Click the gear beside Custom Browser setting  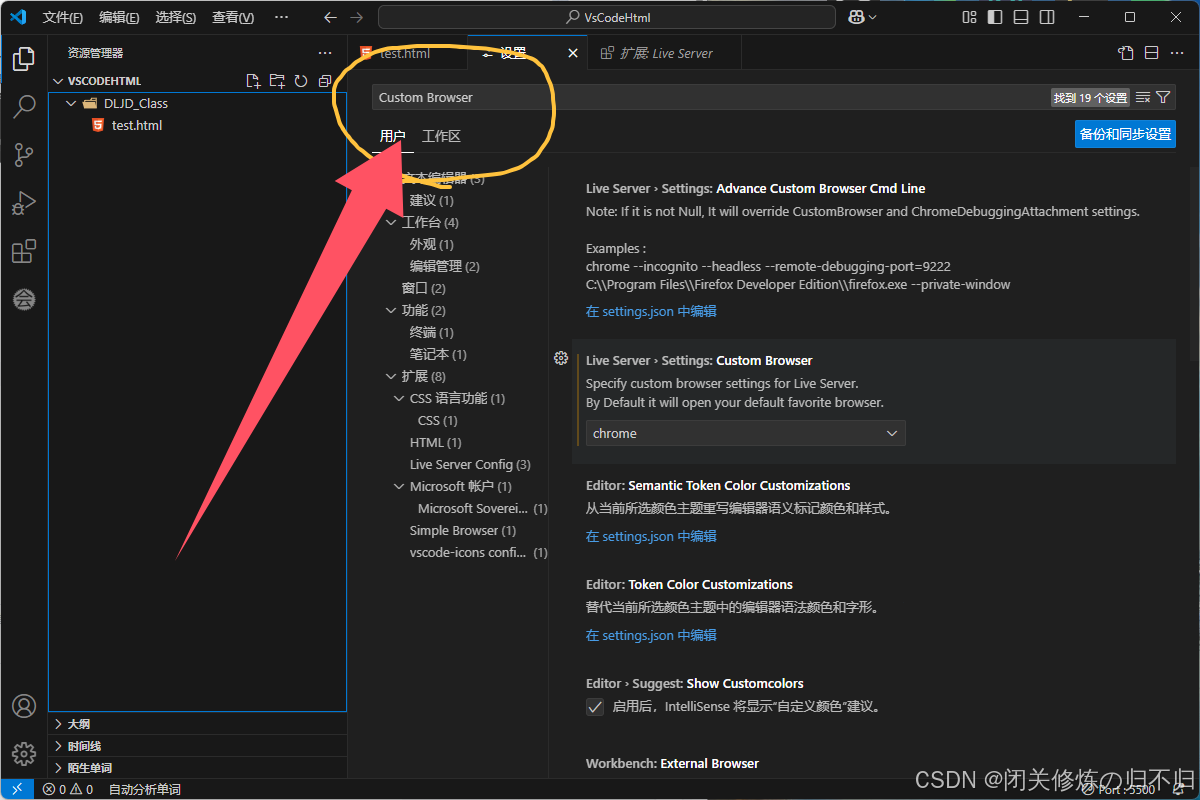(x=561, y=359)
